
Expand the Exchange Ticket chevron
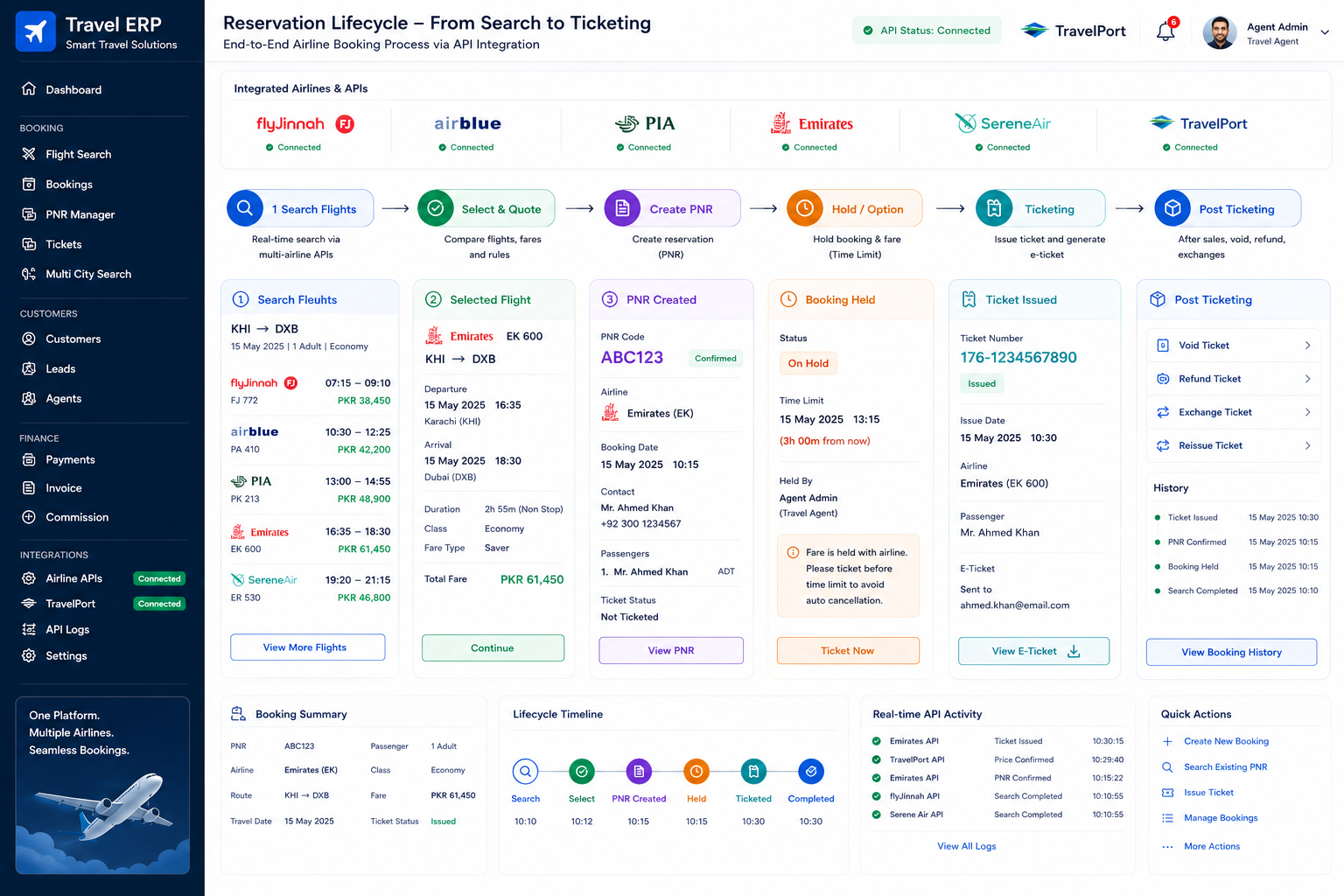(1308, 412)
